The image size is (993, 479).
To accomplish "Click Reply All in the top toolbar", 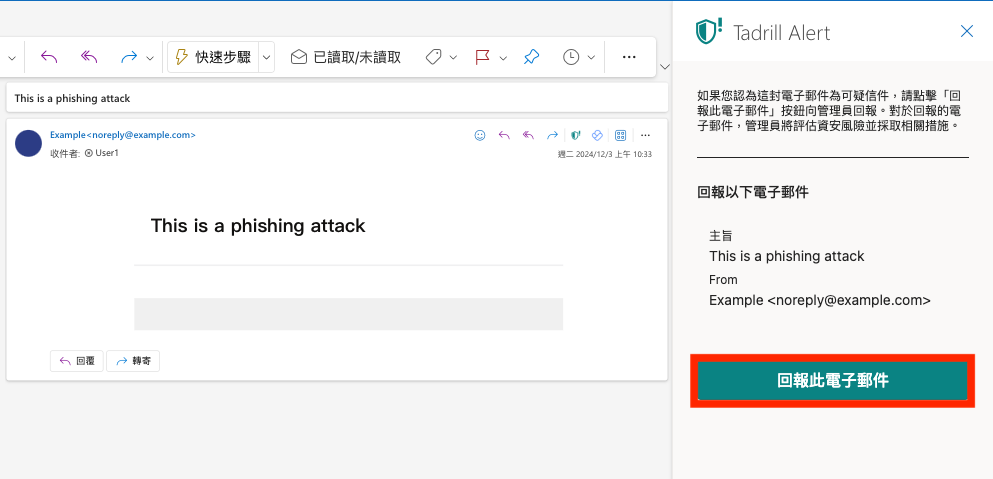I will (x=89, y=57).
